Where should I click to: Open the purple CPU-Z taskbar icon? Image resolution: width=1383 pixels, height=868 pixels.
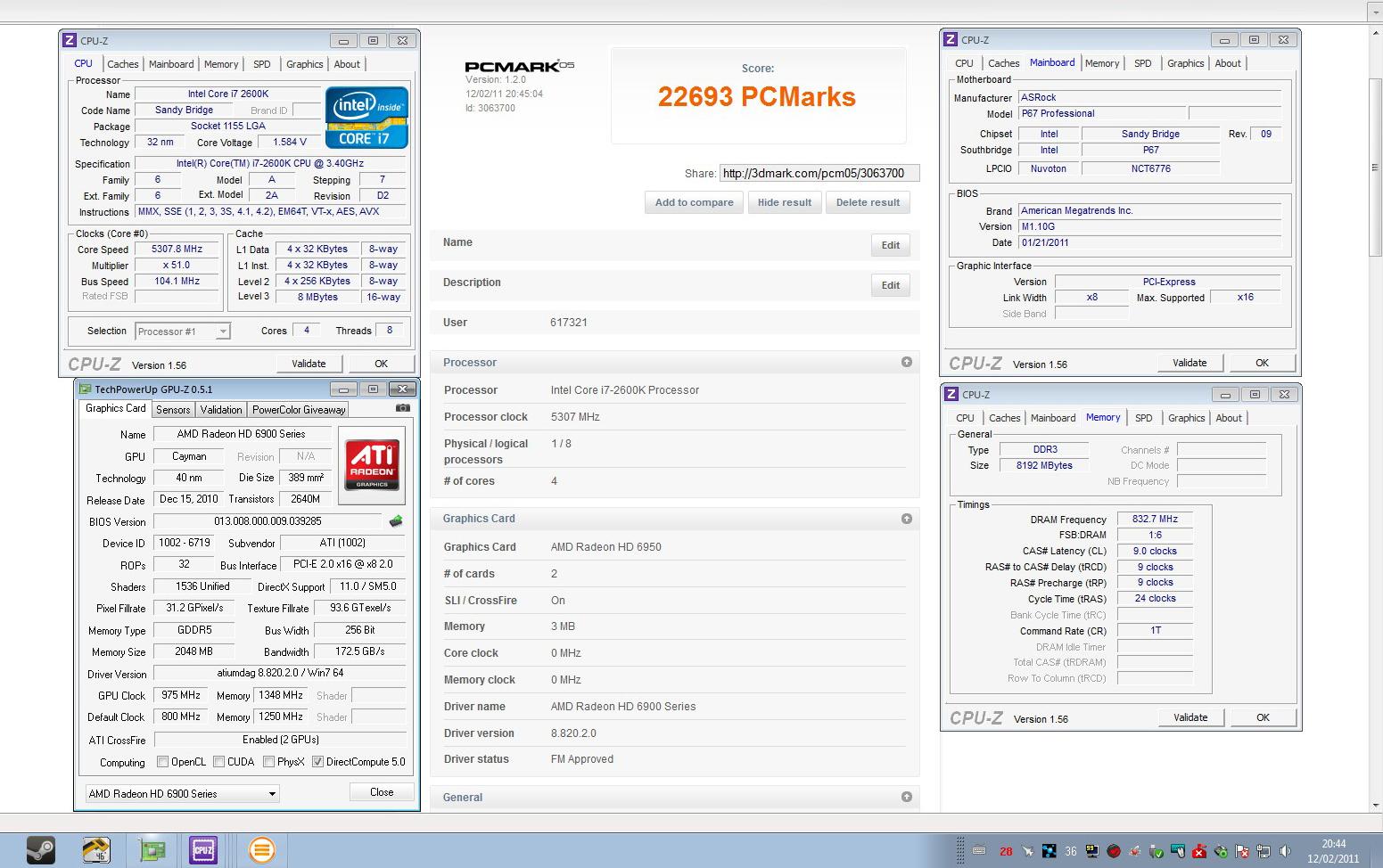pyautogui.click(x=203, y=850)
